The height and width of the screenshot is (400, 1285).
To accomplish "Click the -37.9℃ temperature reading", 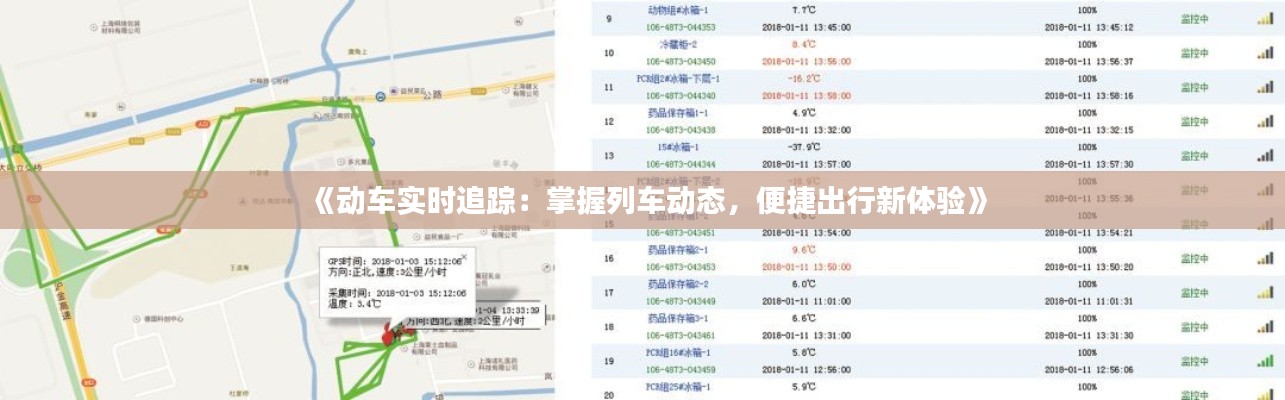I will pyautogui.click(x=804, y=147).
